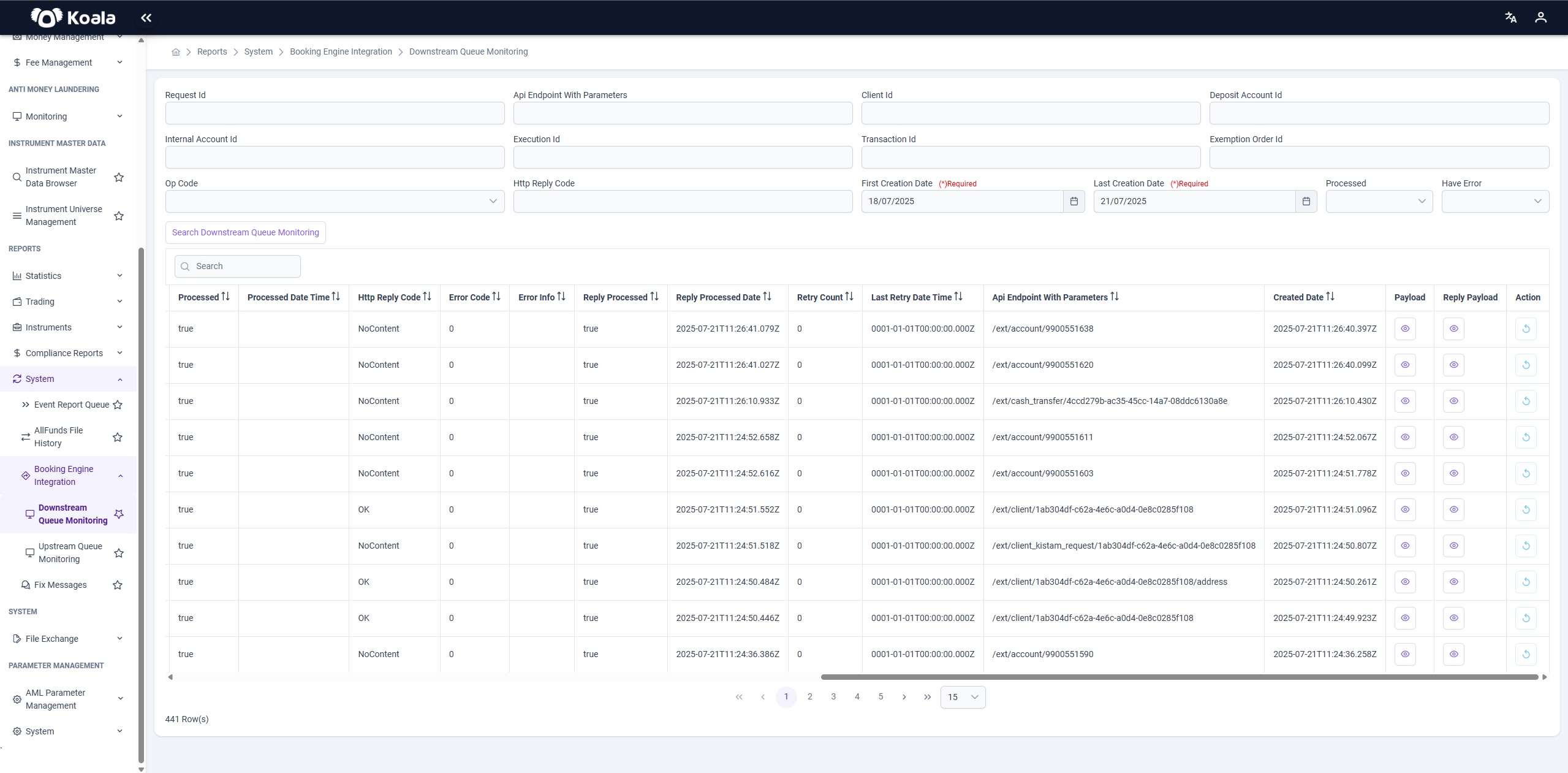The height and width of the screenshot is (773, 1568).
Task: Open the user profile icon
Action: (1540, 18)
